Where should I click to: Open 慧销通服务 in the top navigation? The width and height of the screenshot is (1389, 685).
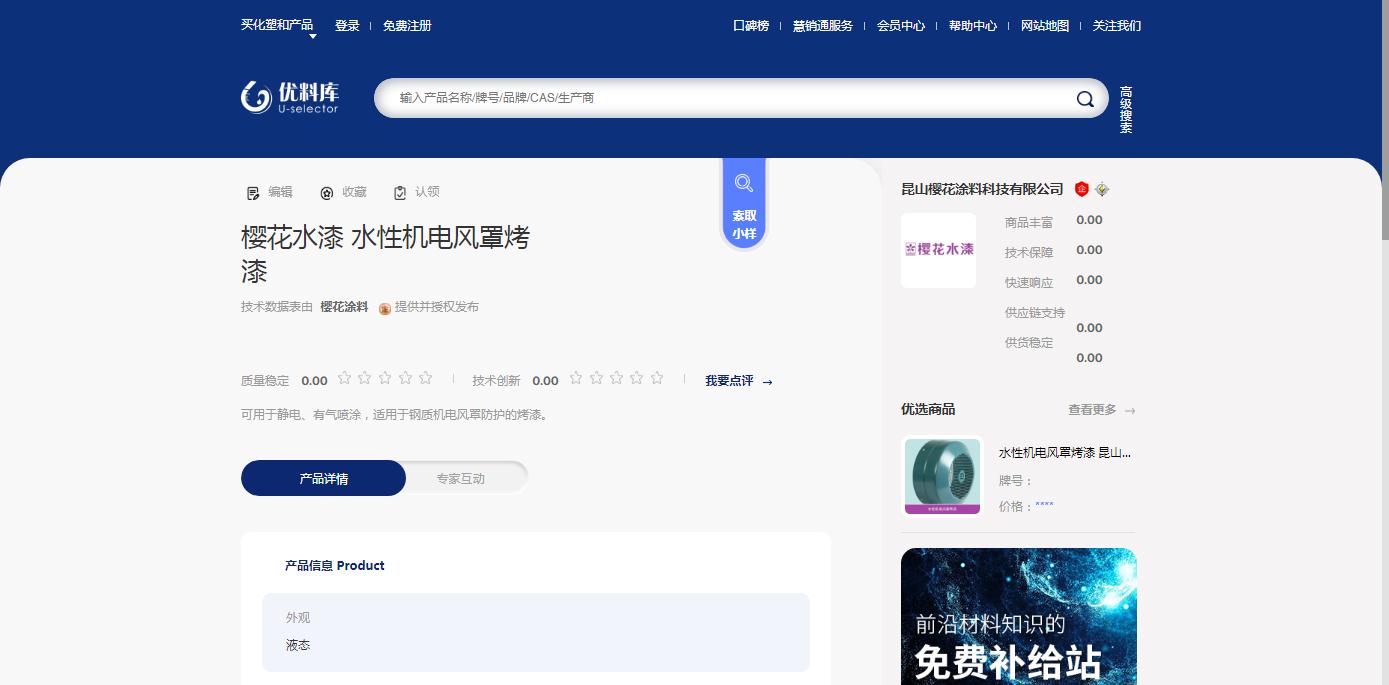pyautogui.click(x=823, y=26)
